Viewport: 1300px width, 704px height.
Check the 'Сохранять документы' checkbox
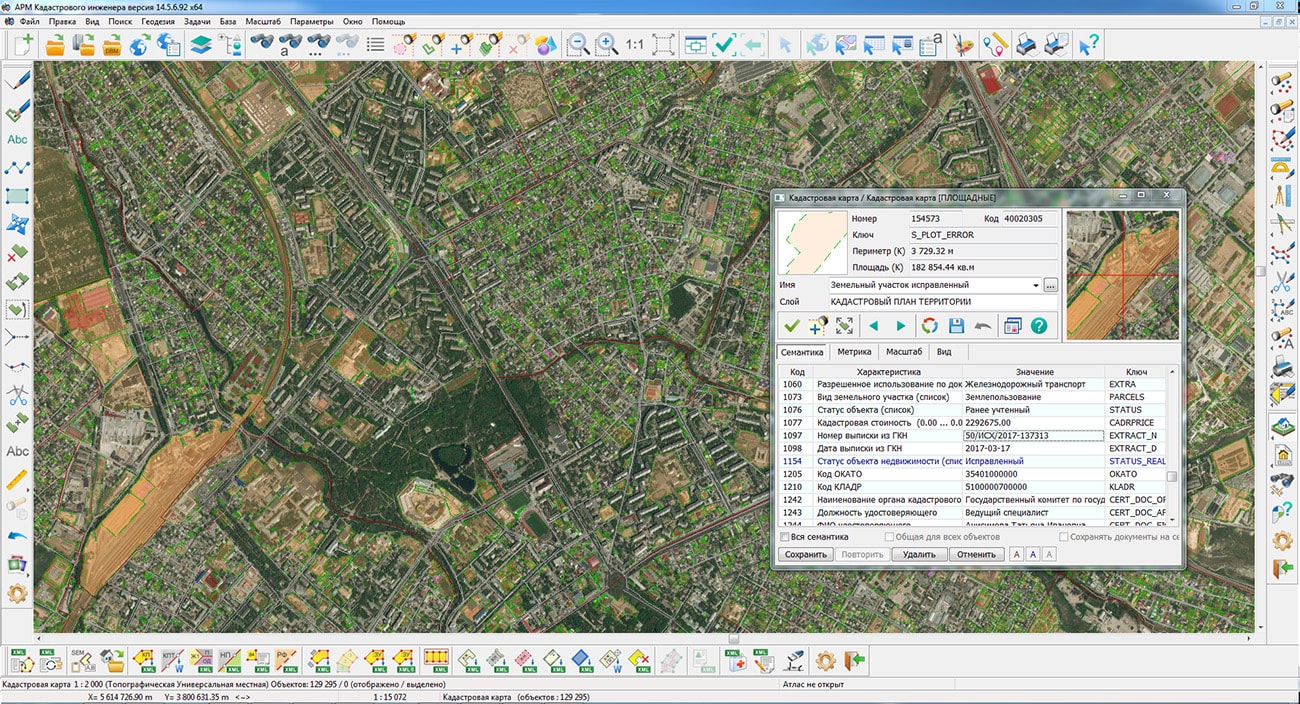point(1064,537)
